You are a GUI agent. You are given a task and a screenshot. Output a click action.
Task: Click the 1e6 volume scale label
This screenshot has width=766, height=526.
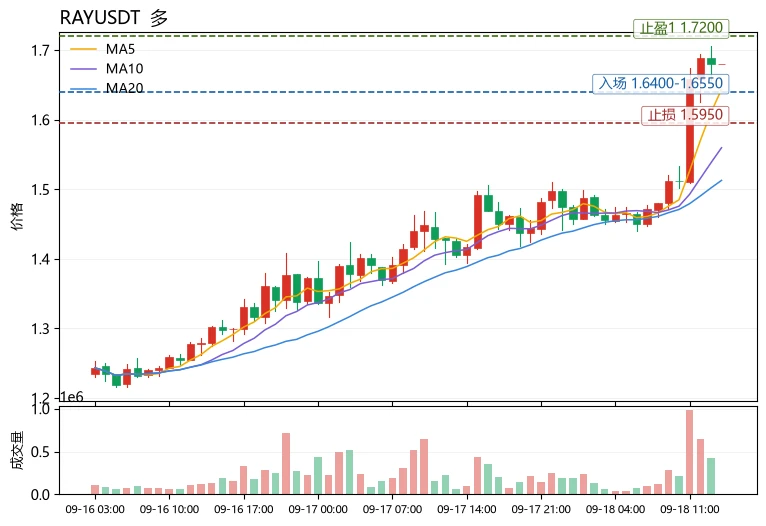[x=72, y=397]
